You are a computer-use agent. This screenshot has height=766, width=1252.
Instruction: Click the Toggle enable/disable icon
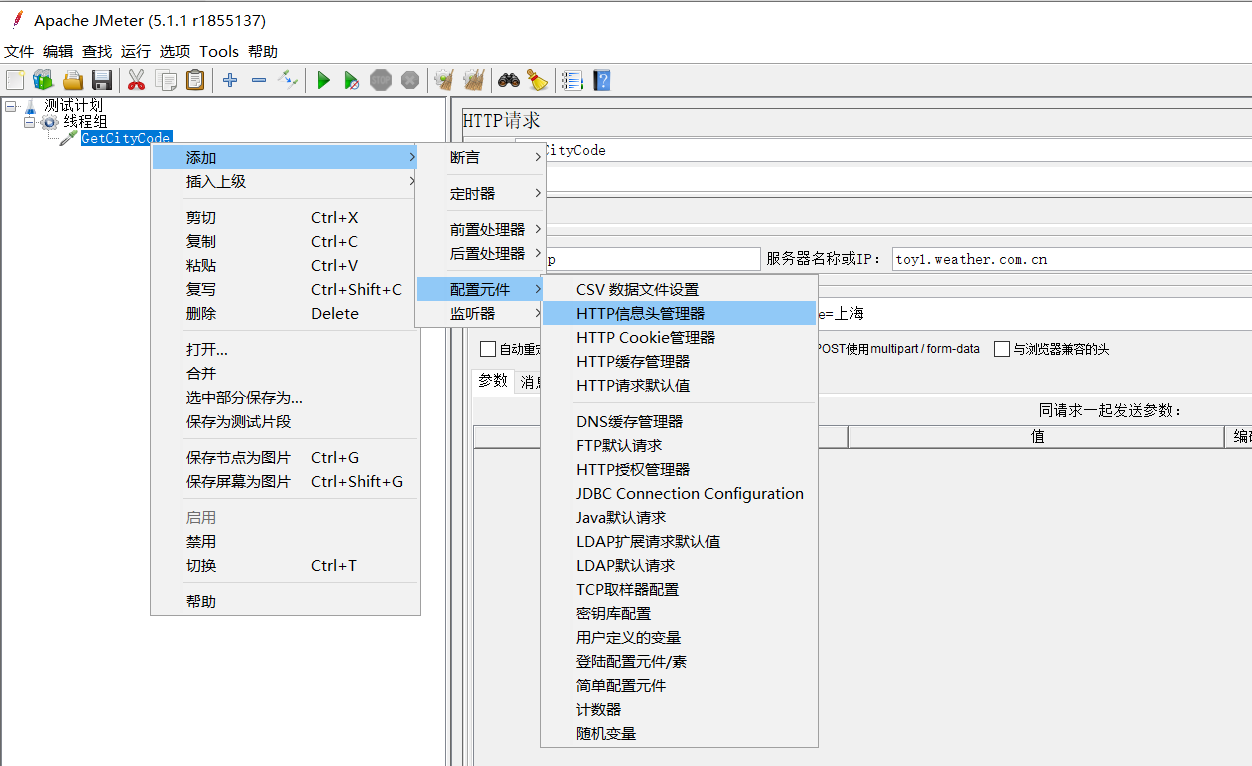point(288,80)
